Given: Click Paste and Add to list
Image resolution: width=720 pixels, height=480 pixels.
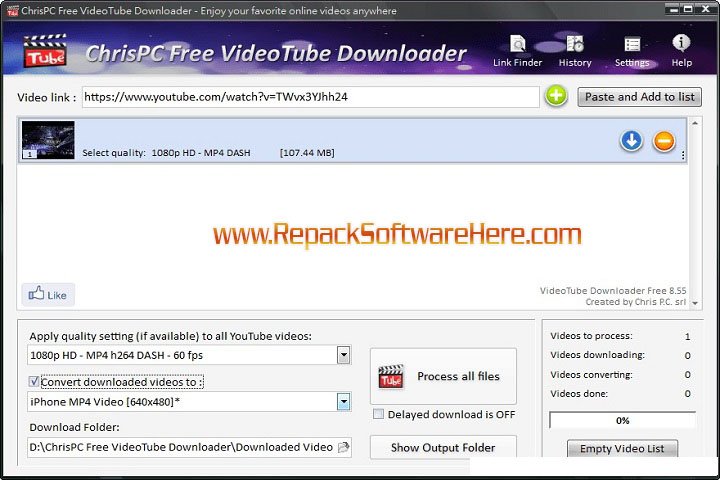Looking at the screenshot, I should click(x=639, y=97).
